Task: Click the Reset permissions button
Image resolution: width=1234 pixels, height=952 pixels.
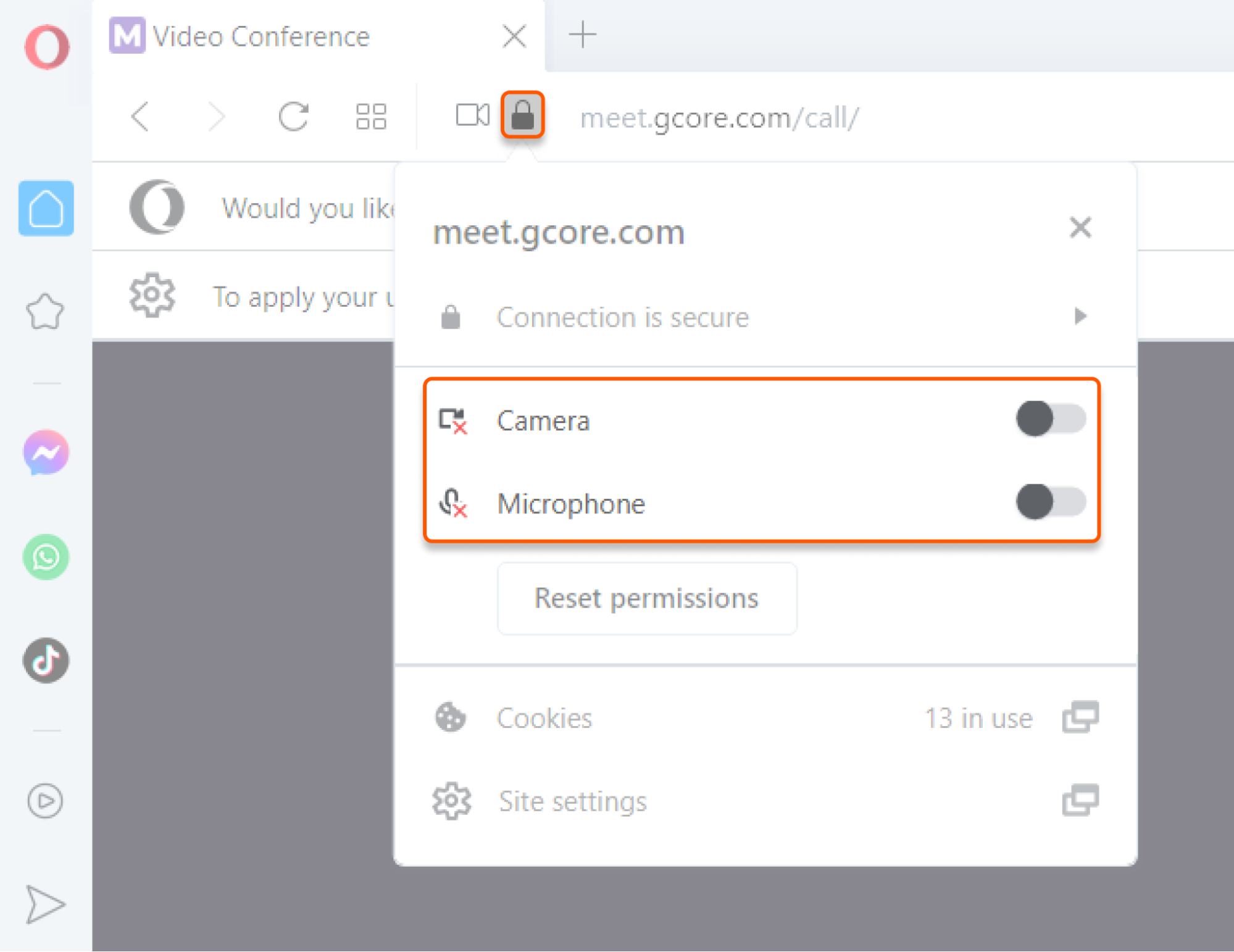Action: tap(646, 598)
